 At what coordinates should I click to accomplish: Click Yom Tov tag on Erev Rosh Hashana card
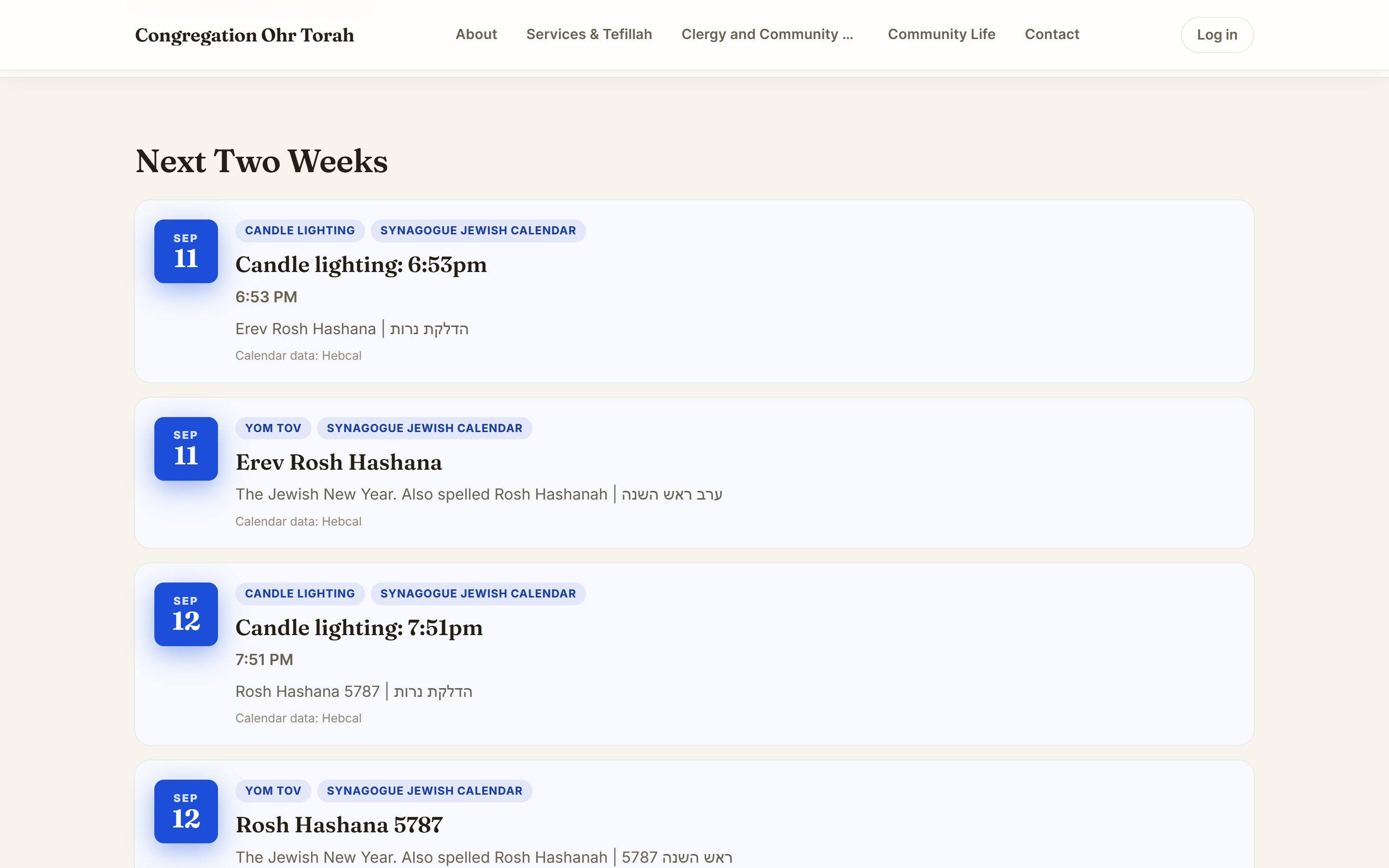click(273, 428)
